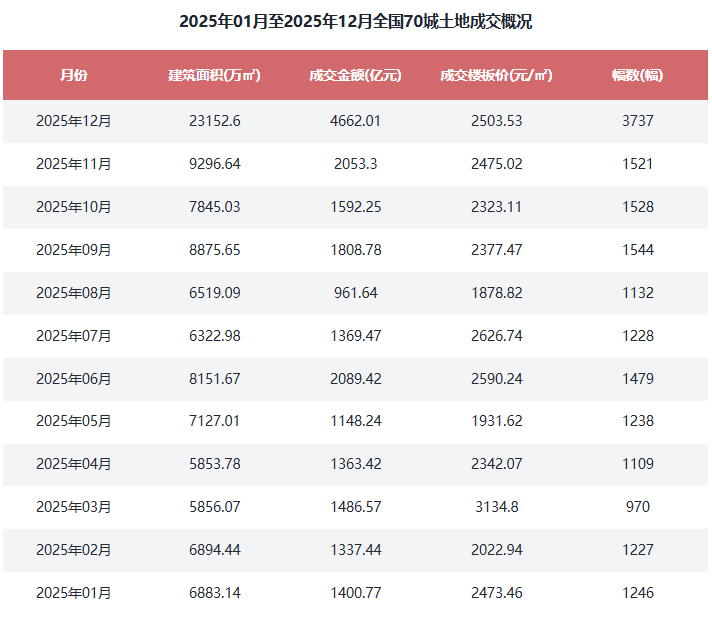The width and height of the screenshot is (712, 618).
Task: Select the 幅数(幅) column header
Action: coord(637,75)
